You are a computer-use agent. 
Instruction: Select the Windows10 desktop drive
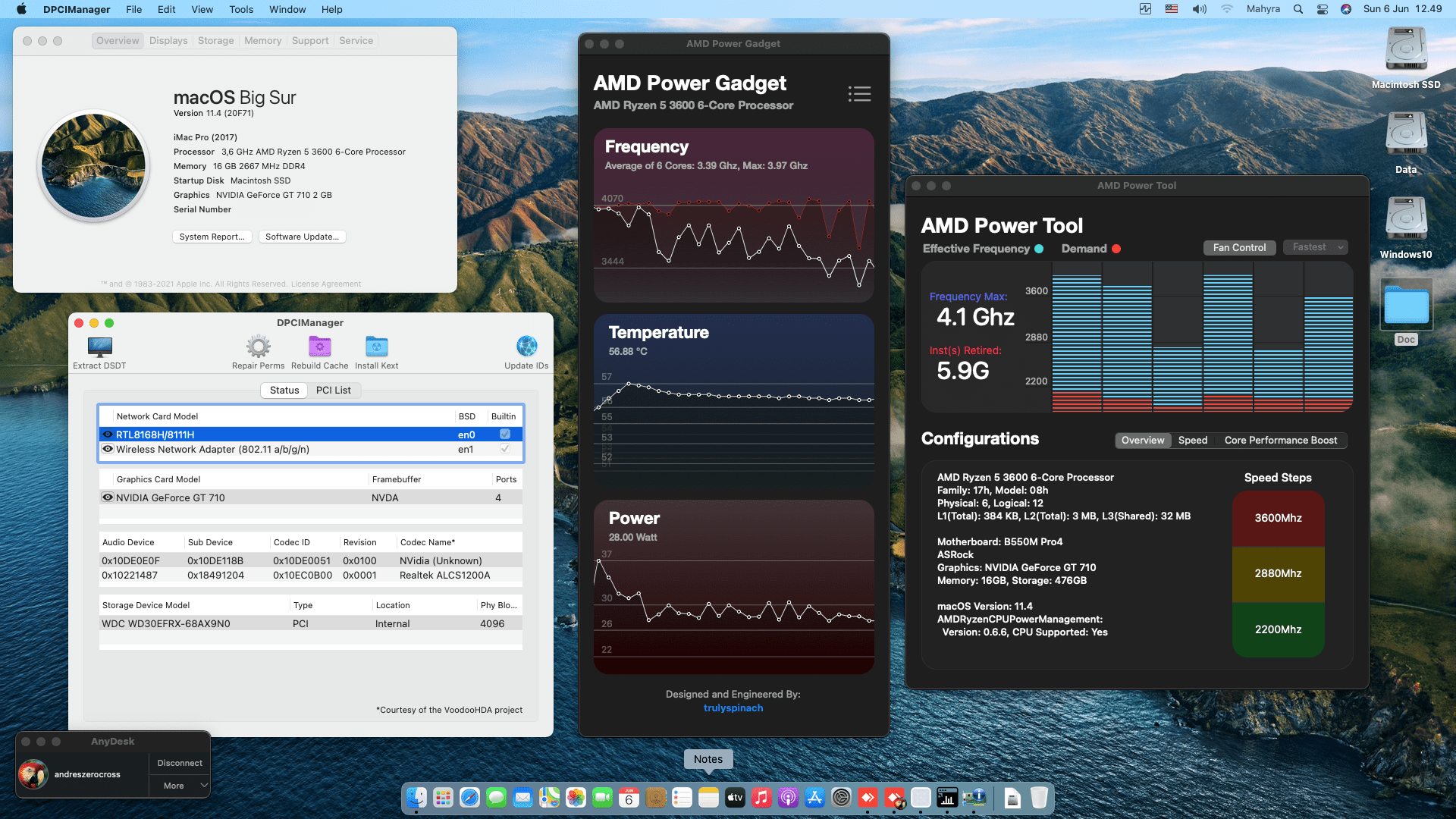tap(1406, 227)
